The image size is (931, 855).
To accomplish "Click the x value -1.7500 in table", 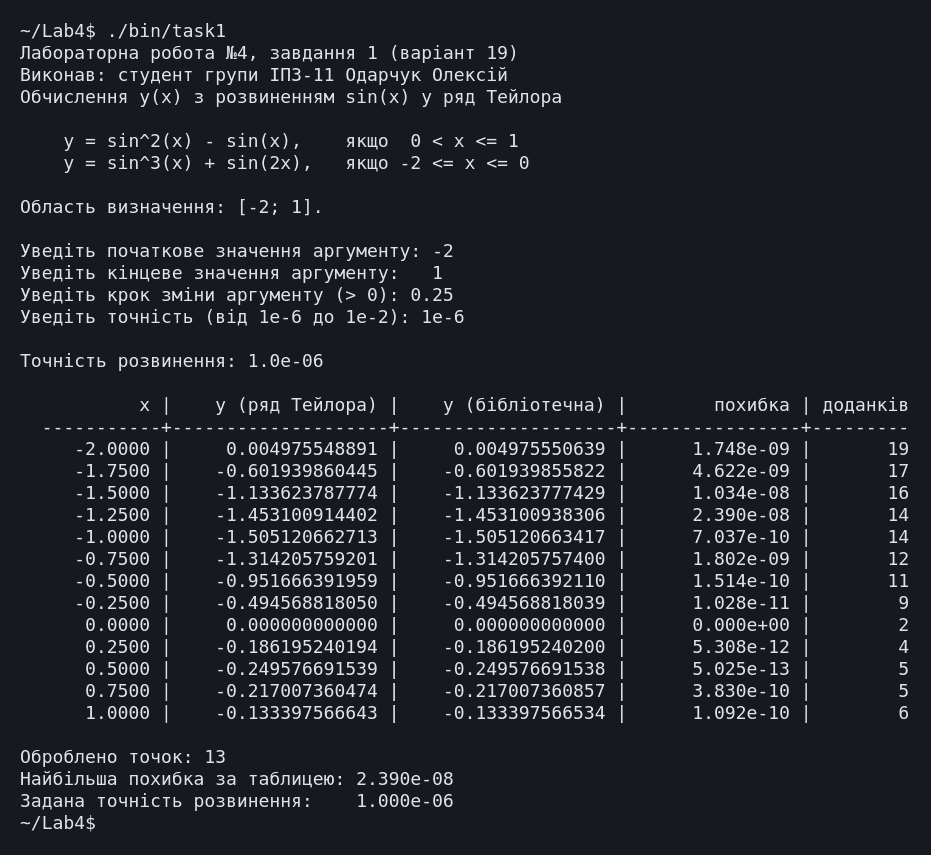I will click(x=112, y=471).
